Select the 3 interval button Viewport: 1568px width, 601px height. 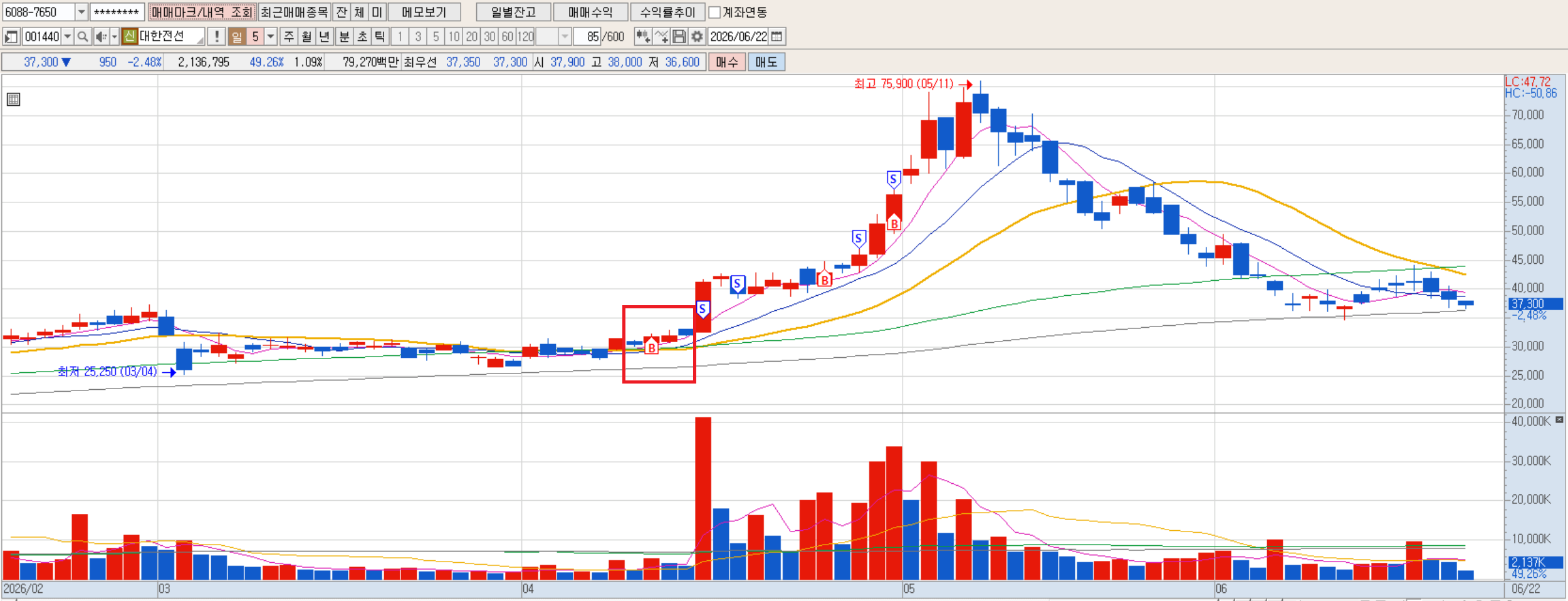click(x=418, y=37)
